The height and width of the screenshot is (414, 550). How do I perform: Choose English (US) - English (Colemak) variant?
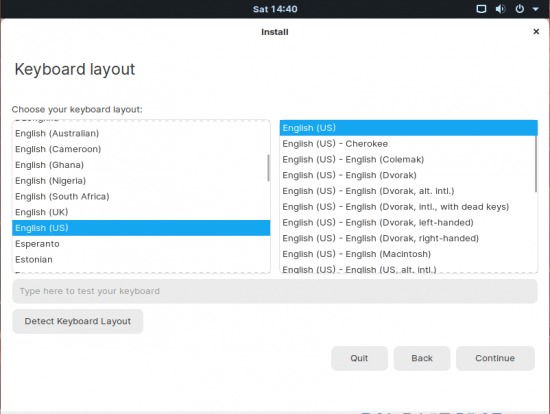pyautogui.click(x=409, y=160)
